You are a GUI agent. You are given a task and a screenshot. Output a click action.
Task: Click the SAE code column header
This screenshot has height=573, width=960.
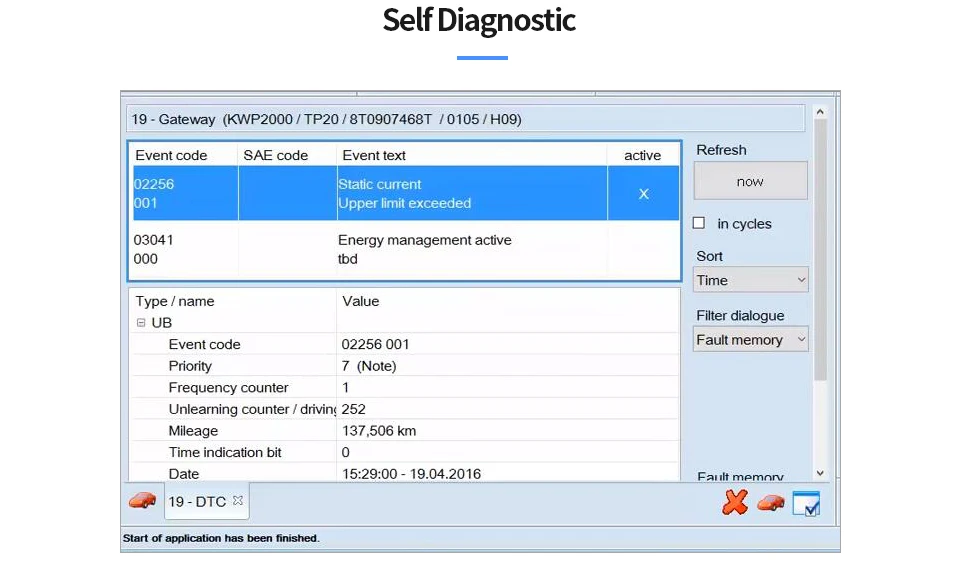tap(276, 155)
